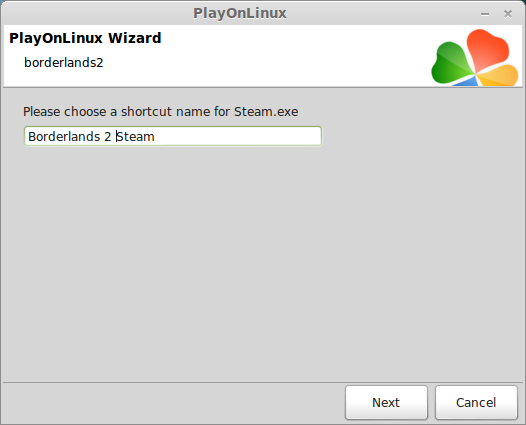Click the digit 2 in the text field
This screenshot has height=425, width=526.
pos(108,137)
